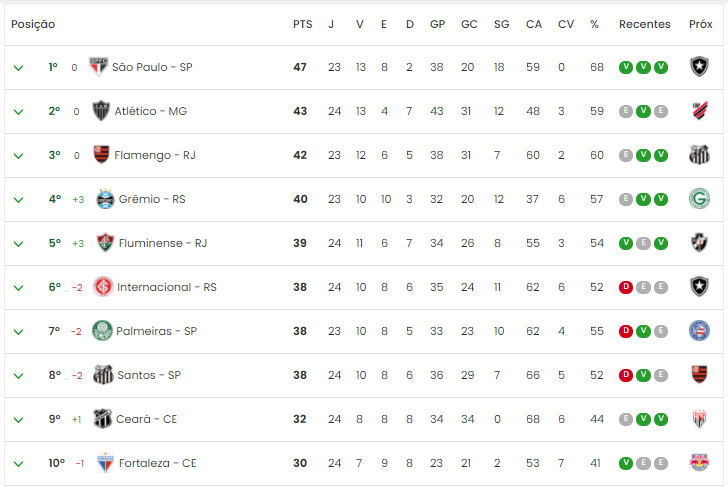The image size is (728, 489).
Task: Click Bahia next-opponent crest in Palmeiras row
Action: (x=699, y=331)
